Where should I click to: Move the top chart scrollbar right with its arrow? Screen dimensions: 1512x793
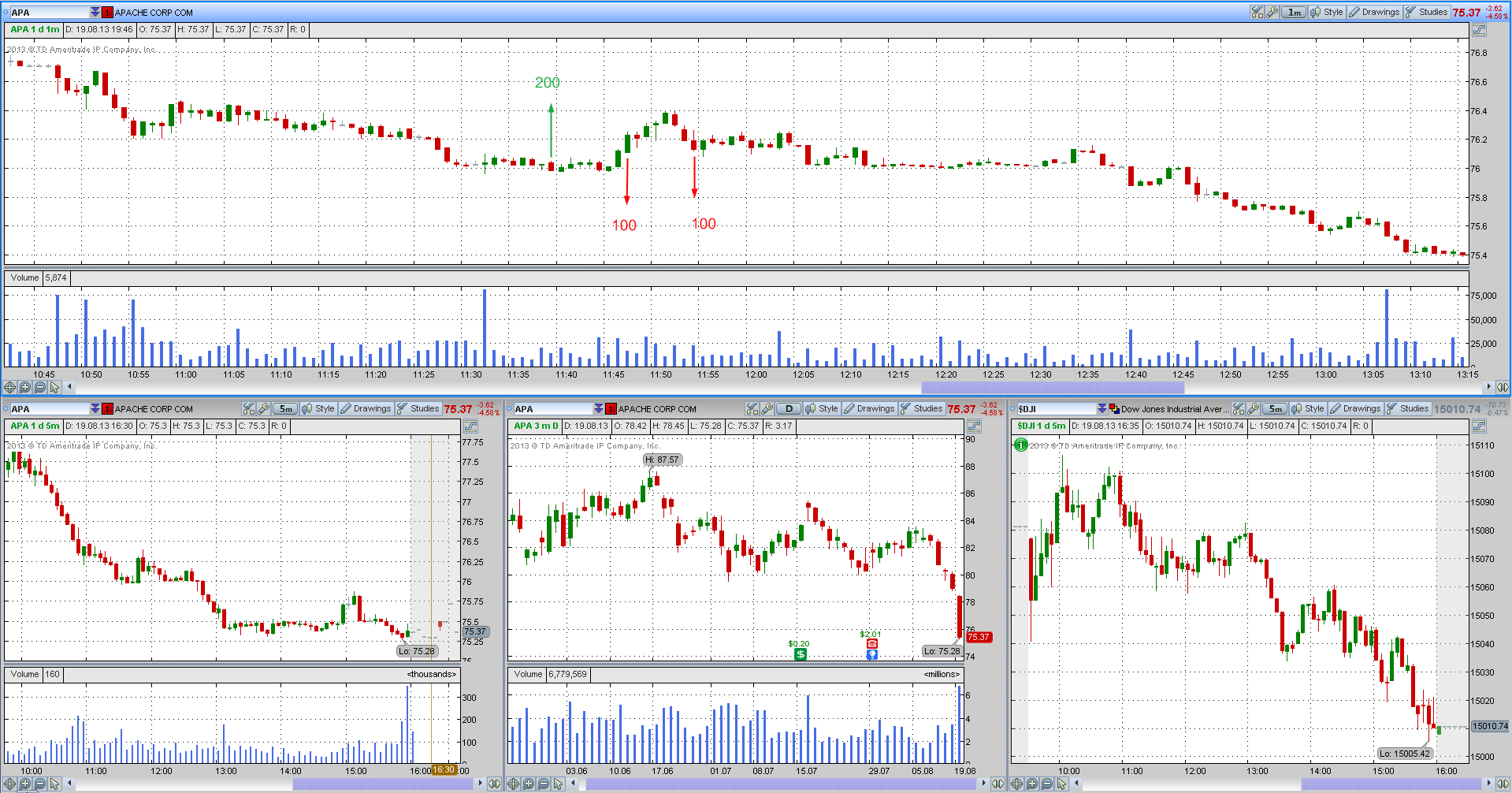coord(1488,387)
